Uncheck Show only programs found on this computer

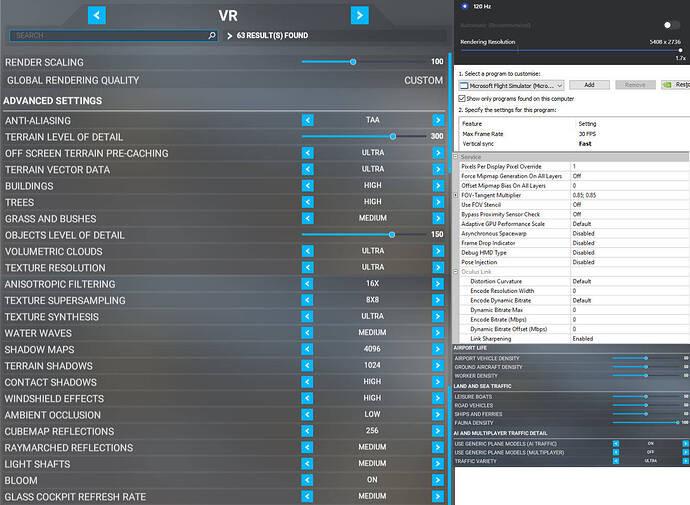(462, 99)
